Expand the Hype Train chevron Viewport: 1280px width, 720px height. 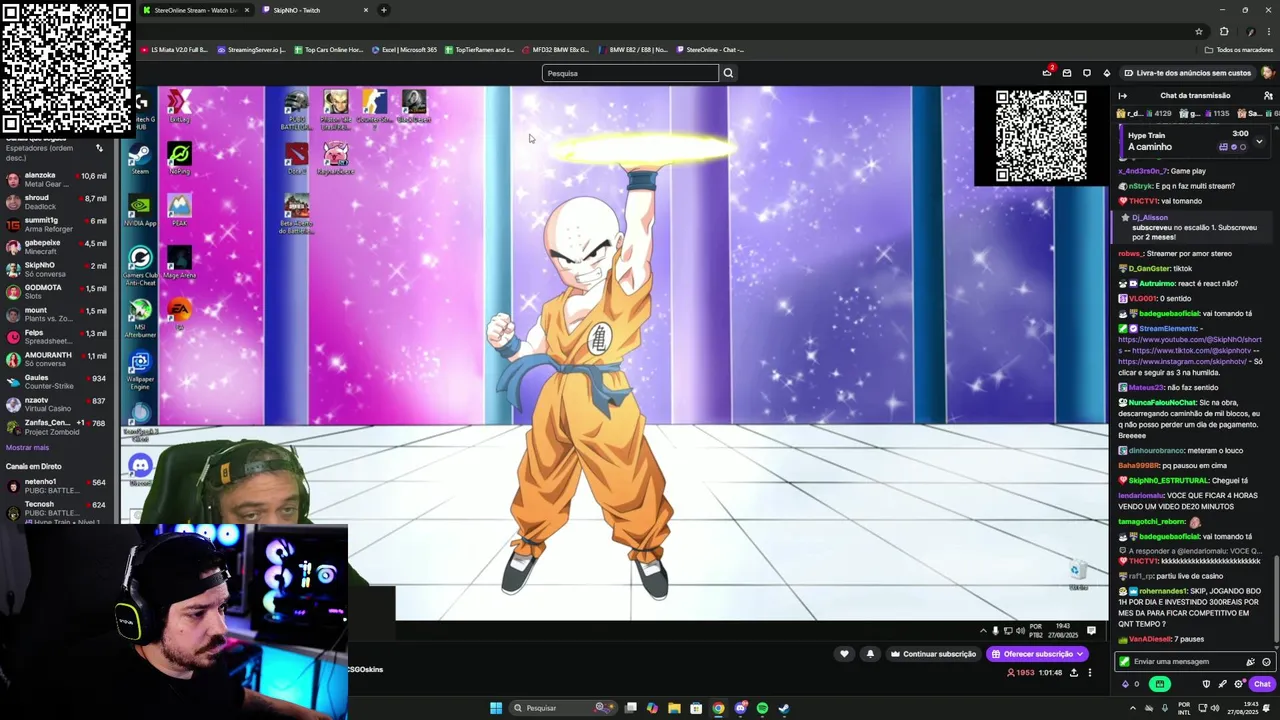[1259, 141]
